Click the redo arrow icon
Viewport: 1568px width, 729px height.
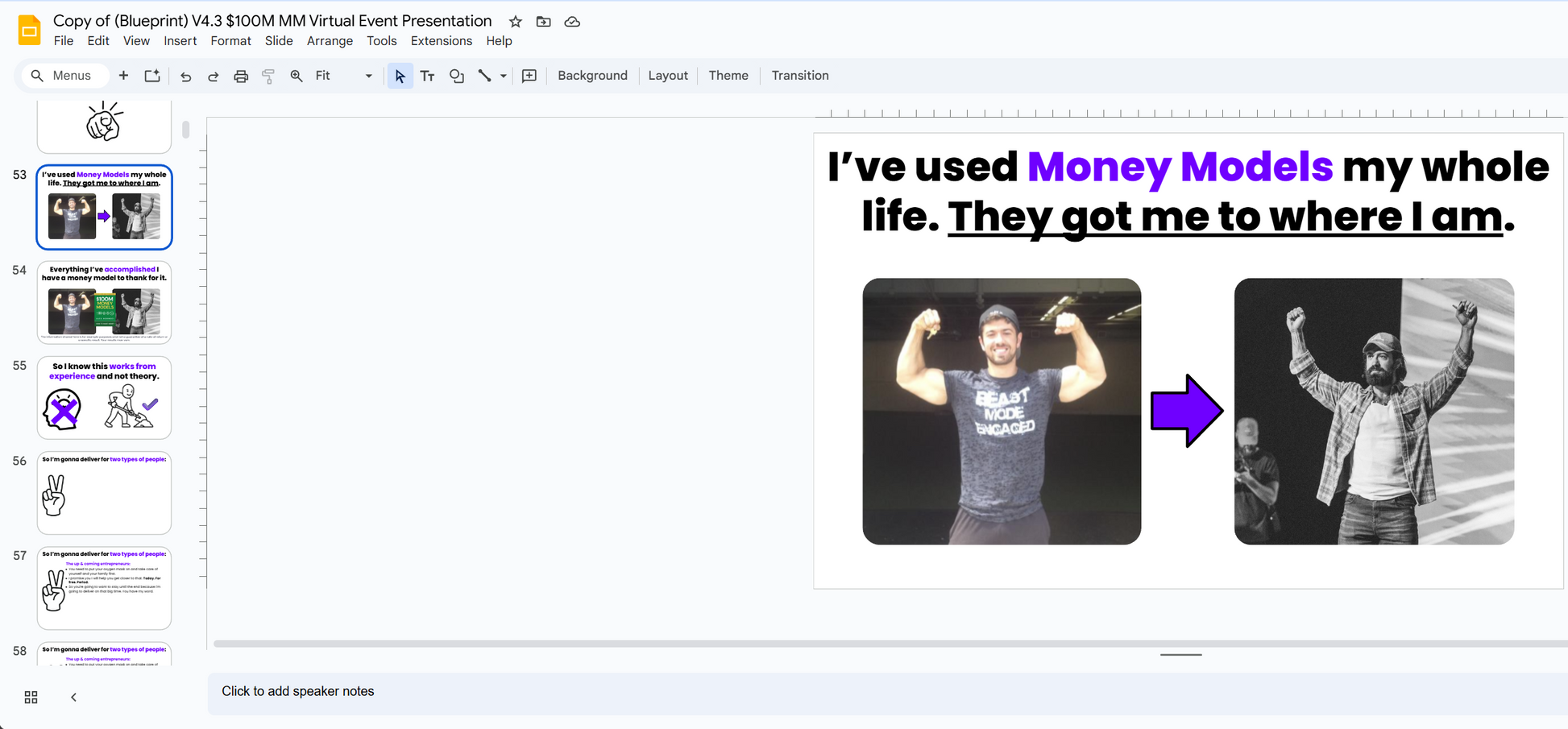[x=213, y=76]
